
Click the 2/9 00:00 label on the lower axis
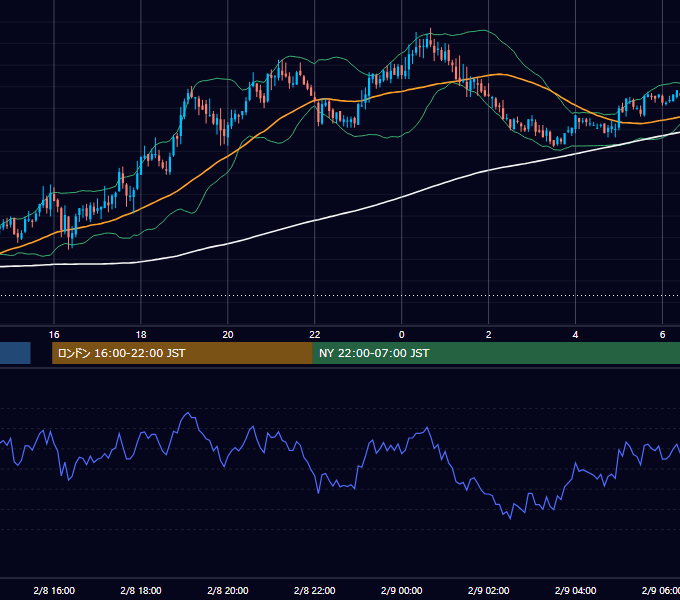click(x=402, y=590)
